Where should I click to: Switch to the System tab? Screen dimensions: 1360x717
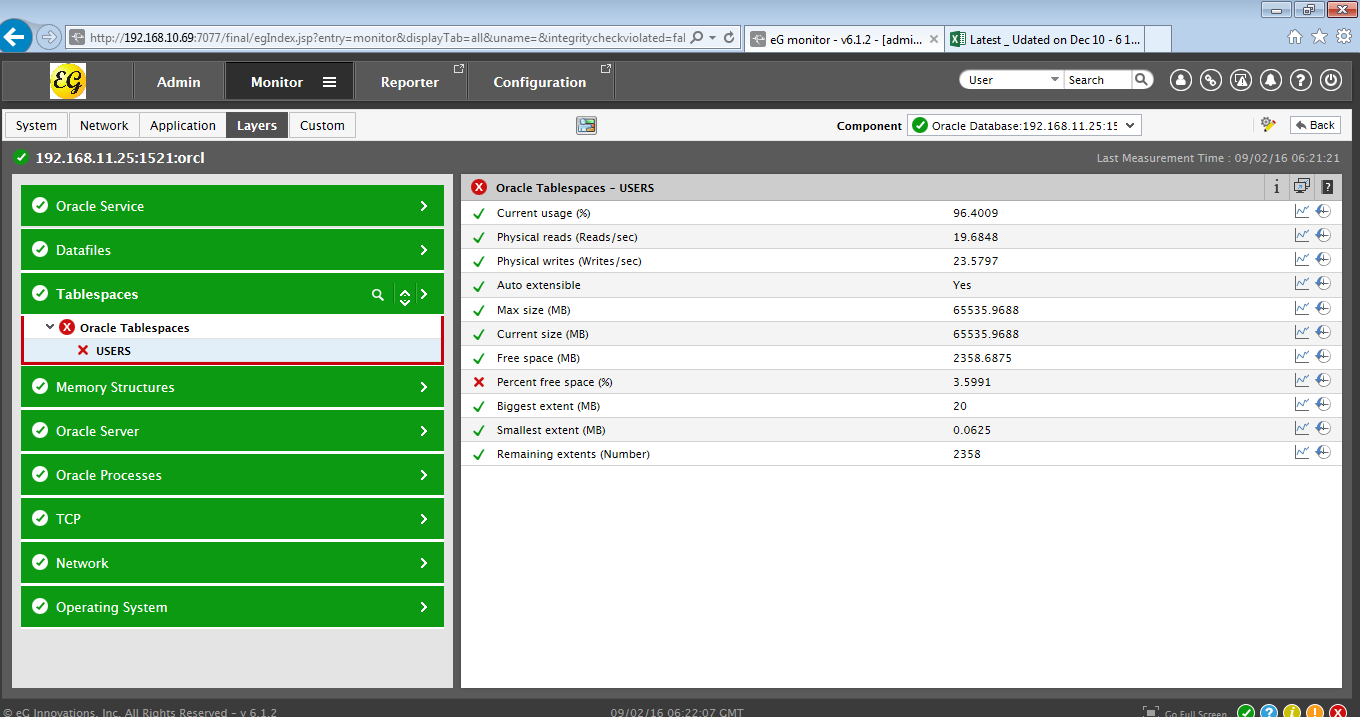tap(36, 125)
